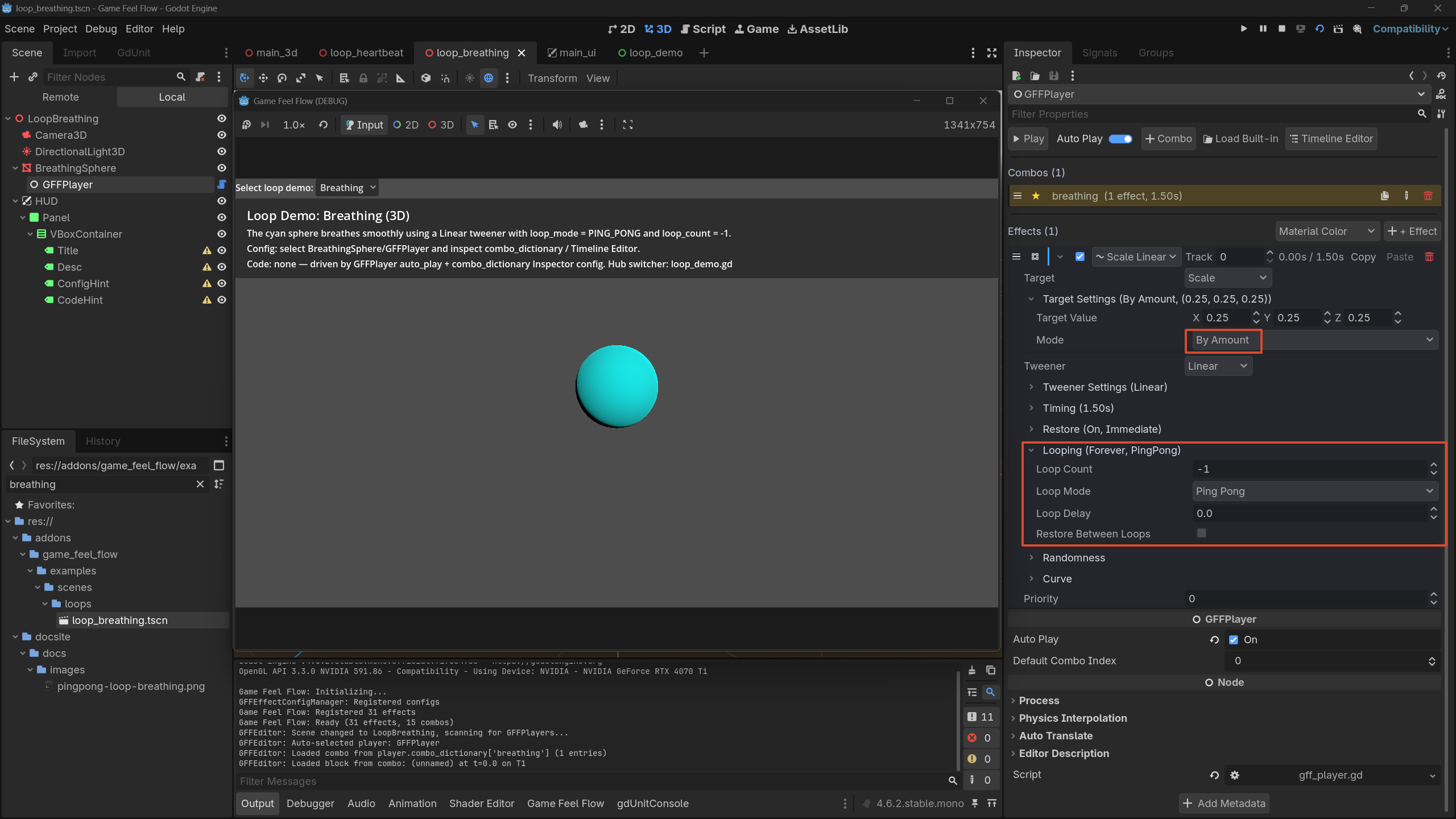Image resolution: width=1456 pixels, height=819 pixels.
Task: Click Copy on the Scale Linear effect row
Action: coord(1363,257)
